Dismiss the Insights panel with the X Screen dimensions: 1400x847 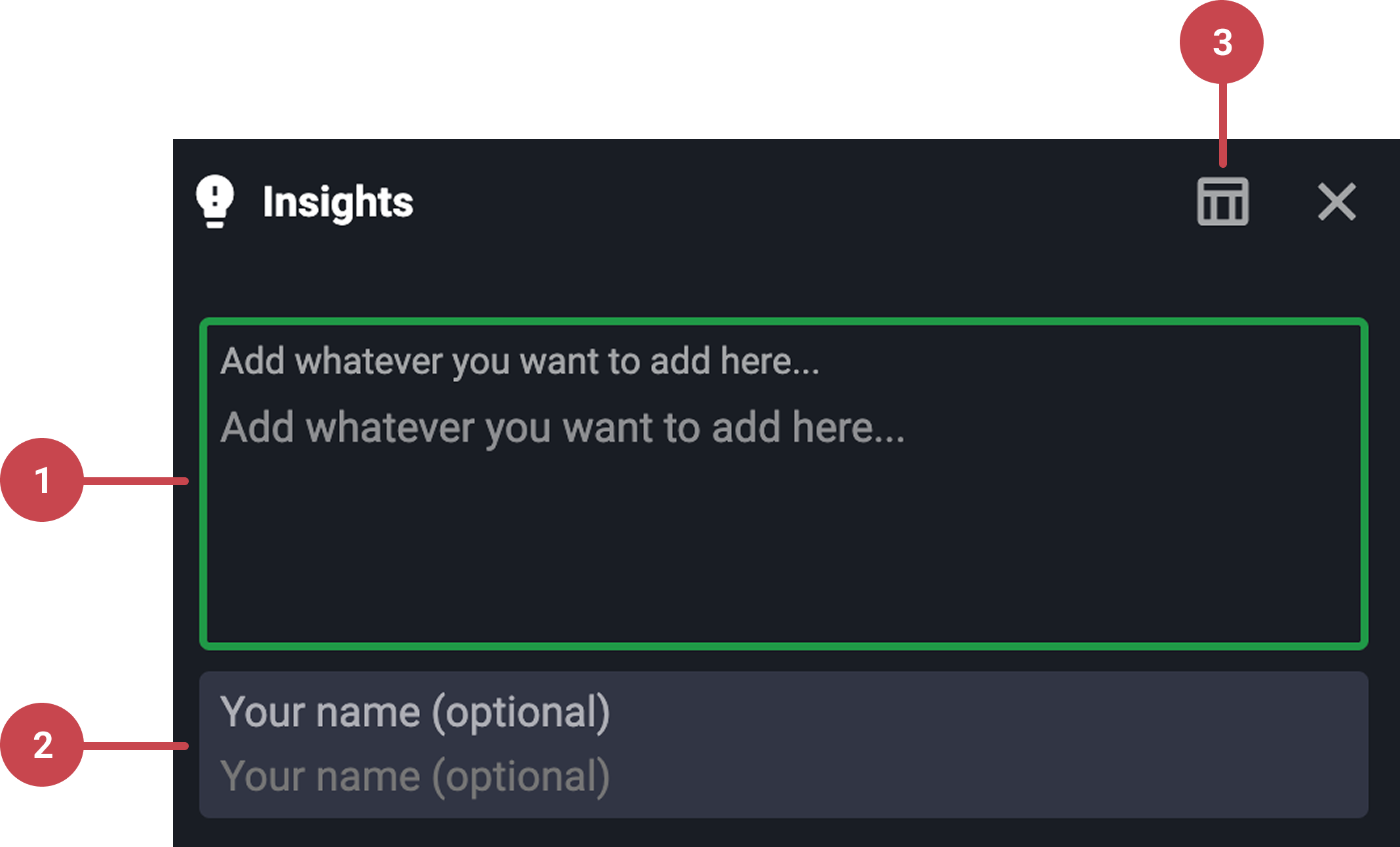click(x=1335, y=201)
